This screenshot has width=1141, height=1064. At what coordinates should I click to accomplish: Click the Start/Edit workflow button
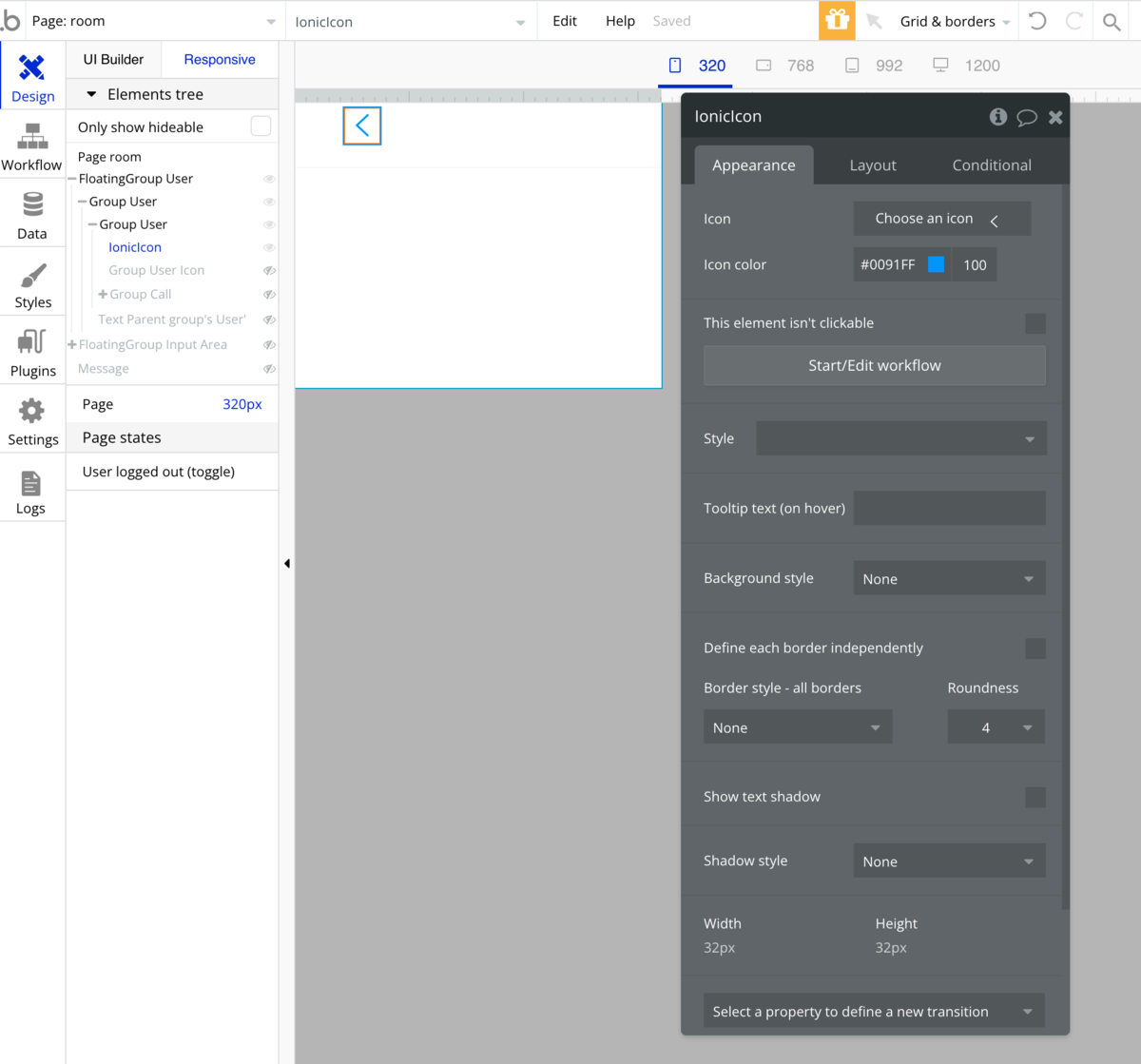coord(874,365)
